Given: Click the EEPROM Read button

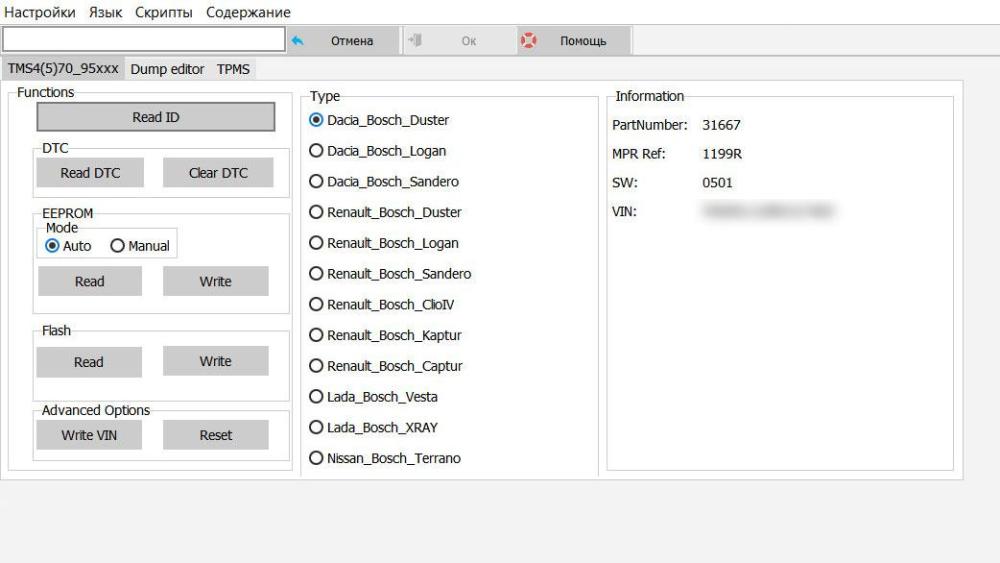Looking at the screenshot, I should point(90,281).
